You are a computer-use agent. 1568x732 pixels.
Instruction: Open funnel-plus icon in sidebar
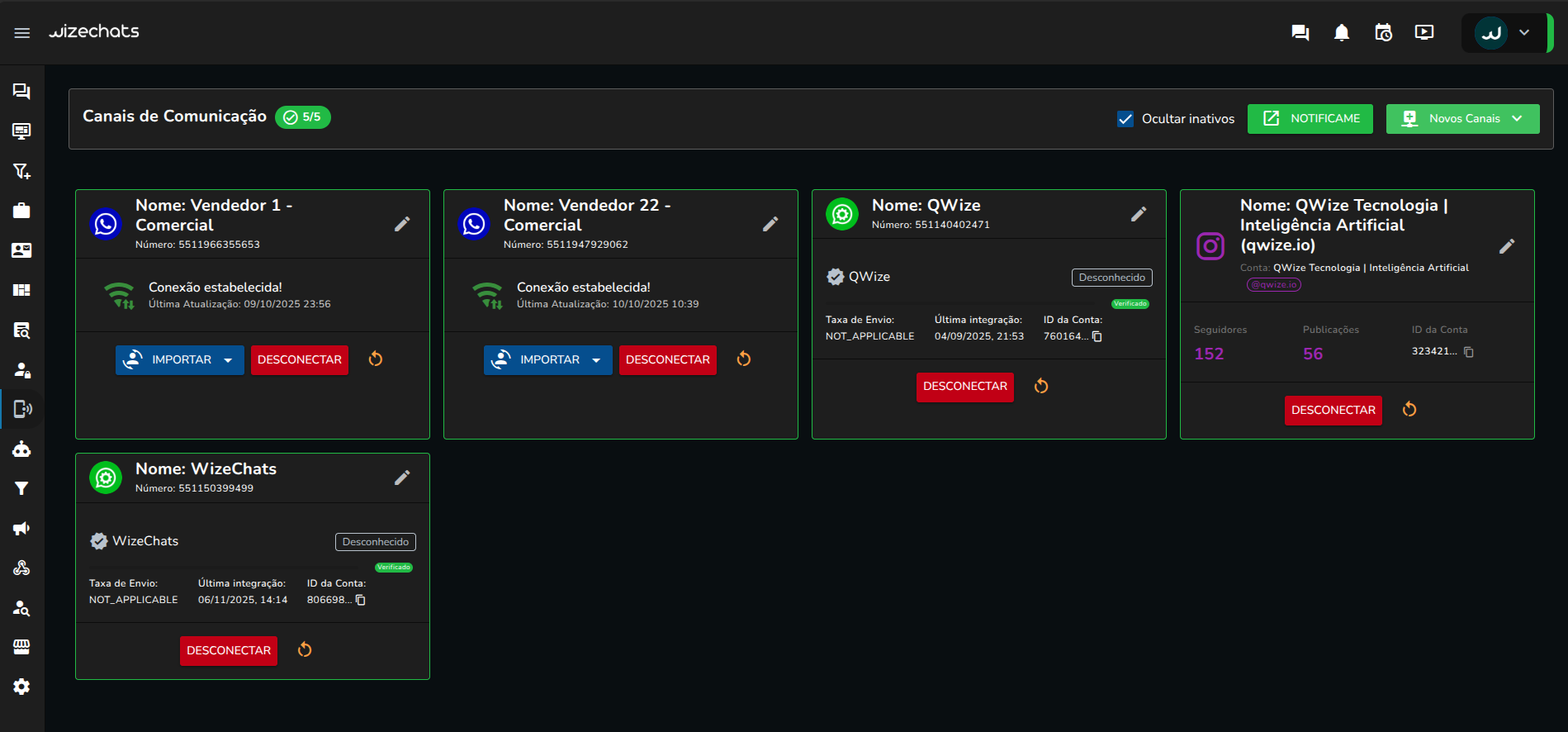pyautogui.click(x=22, y=171)
